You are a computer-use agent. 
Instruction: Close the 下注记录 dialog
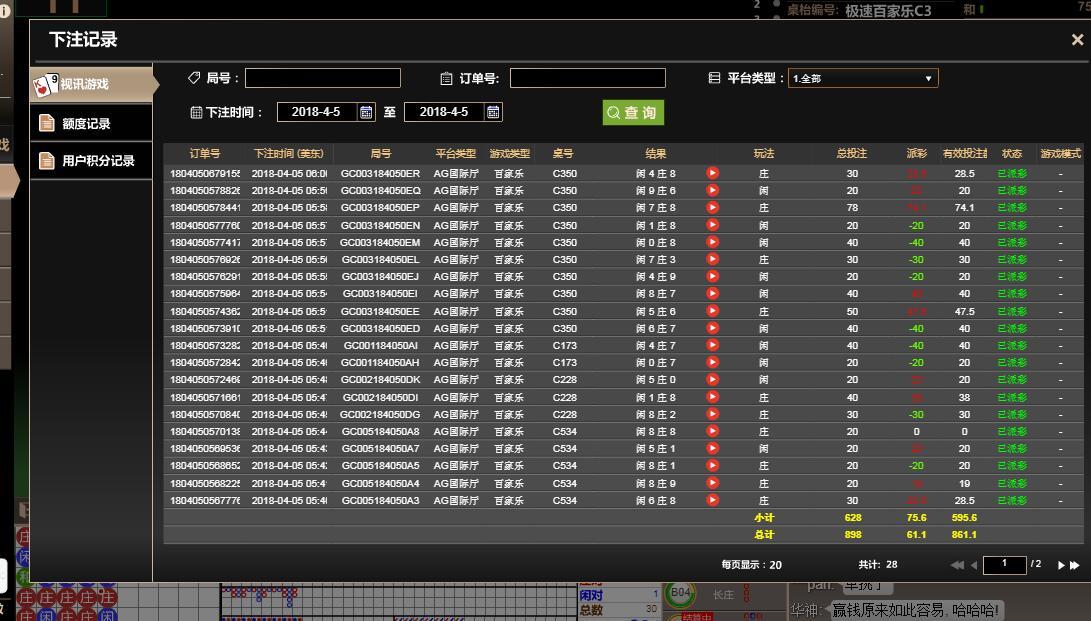1077,40
